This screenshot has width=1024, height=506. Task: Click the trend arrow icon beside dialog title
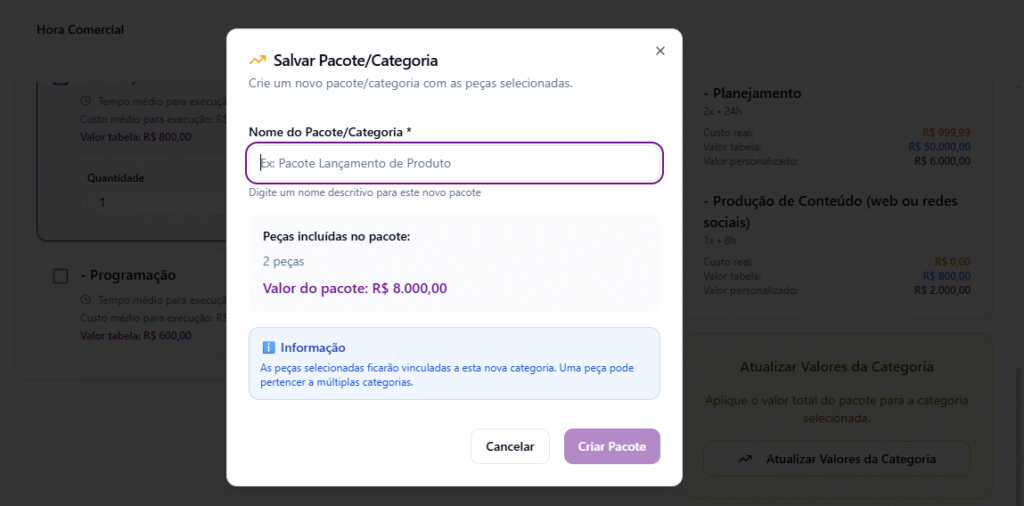(258, 61)
